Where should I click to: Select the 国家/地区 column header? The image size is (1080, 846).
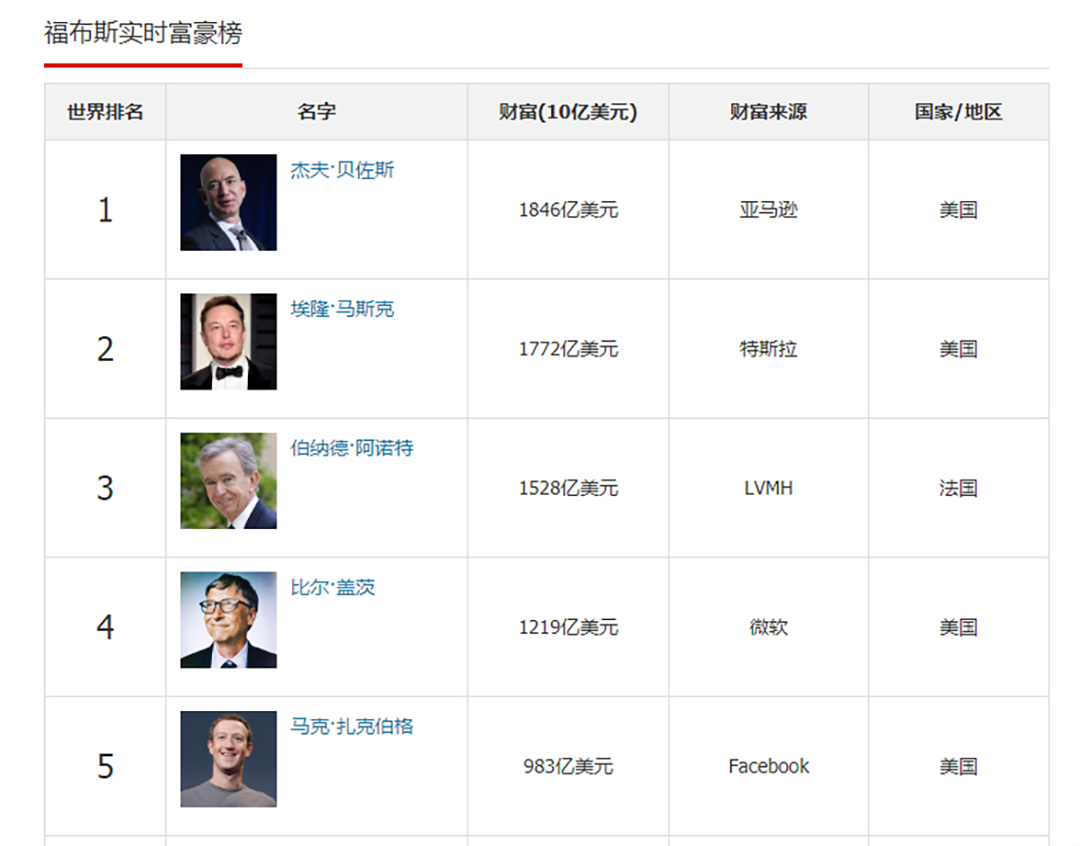(x=958, y=112)
